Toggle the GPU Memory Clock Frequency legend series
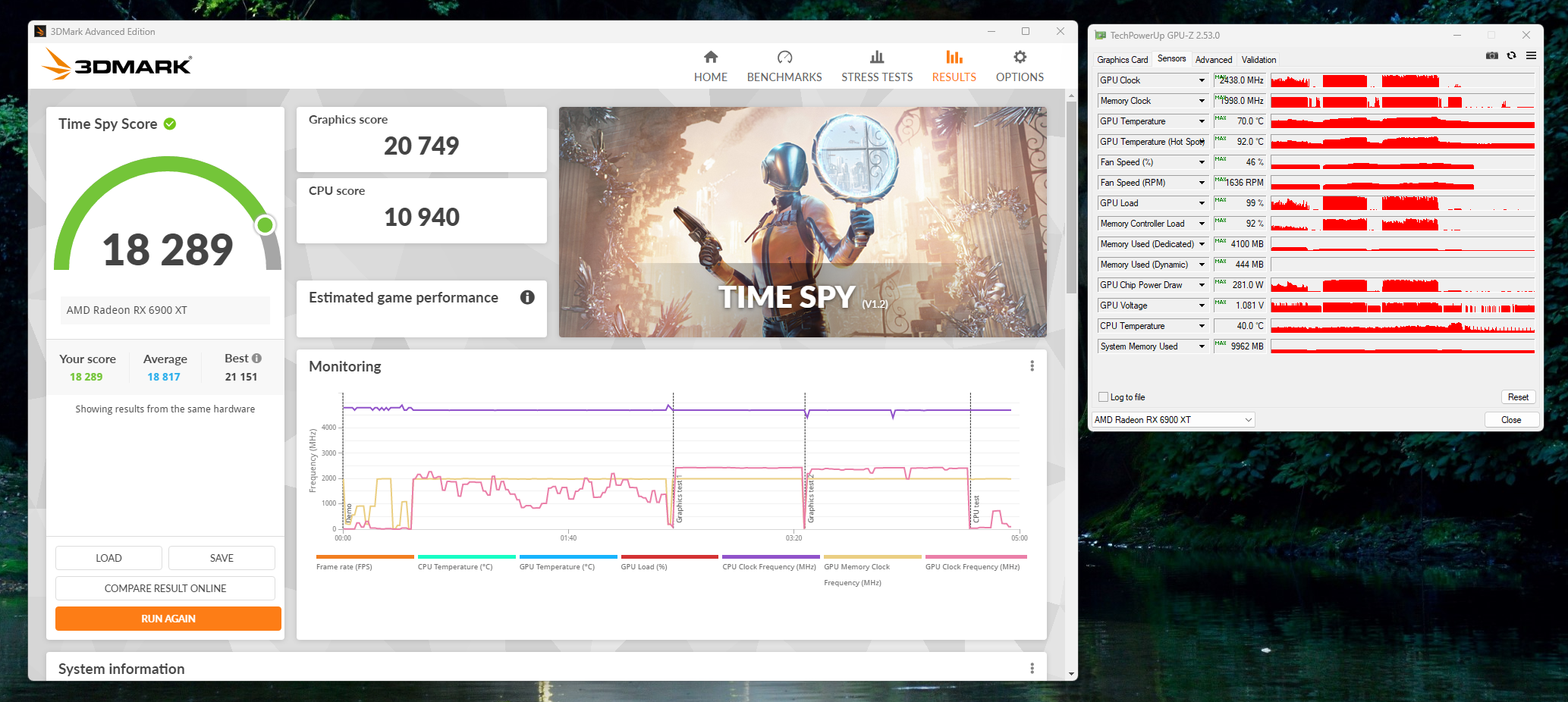1568x702 pixels. (x=872, y=571)
